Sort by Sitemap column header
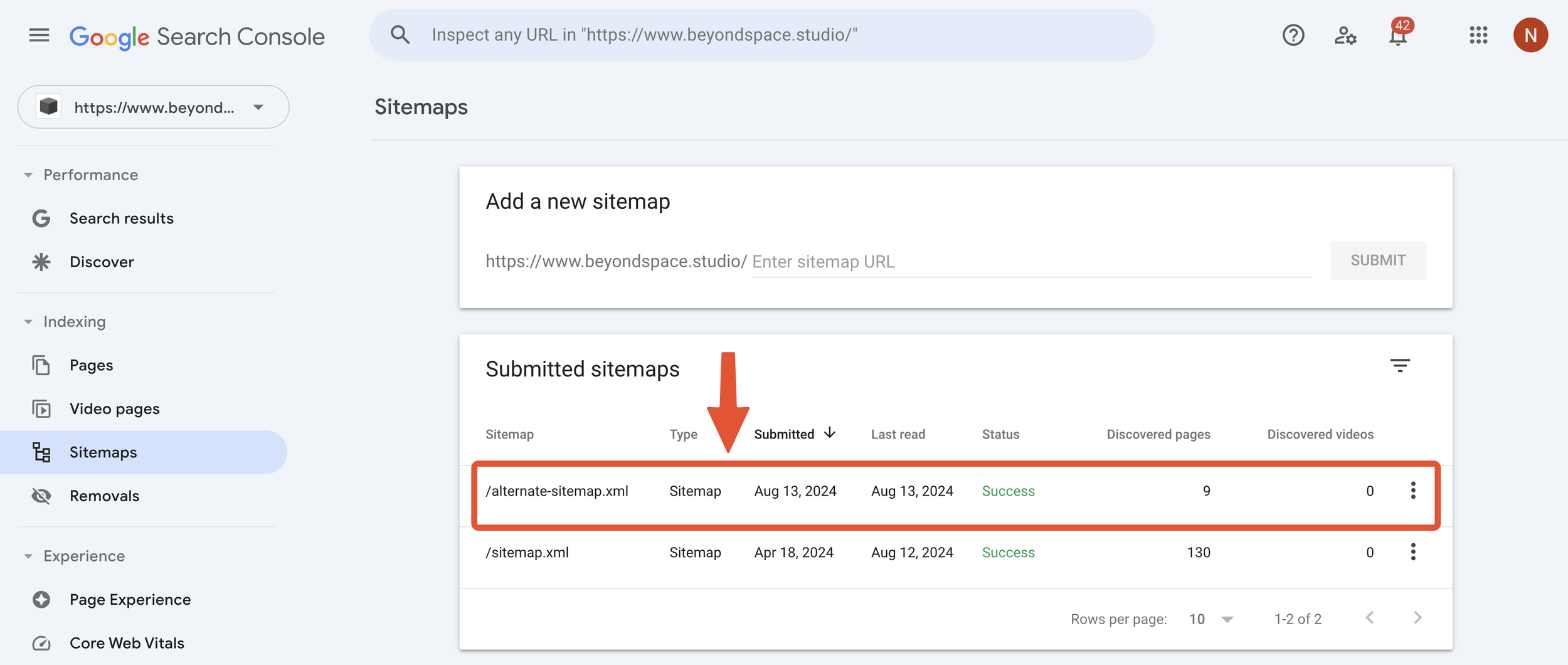Image resolution: width=1568 pixels, height=665 pixels. pyautogui.click(x=509, y=434)
